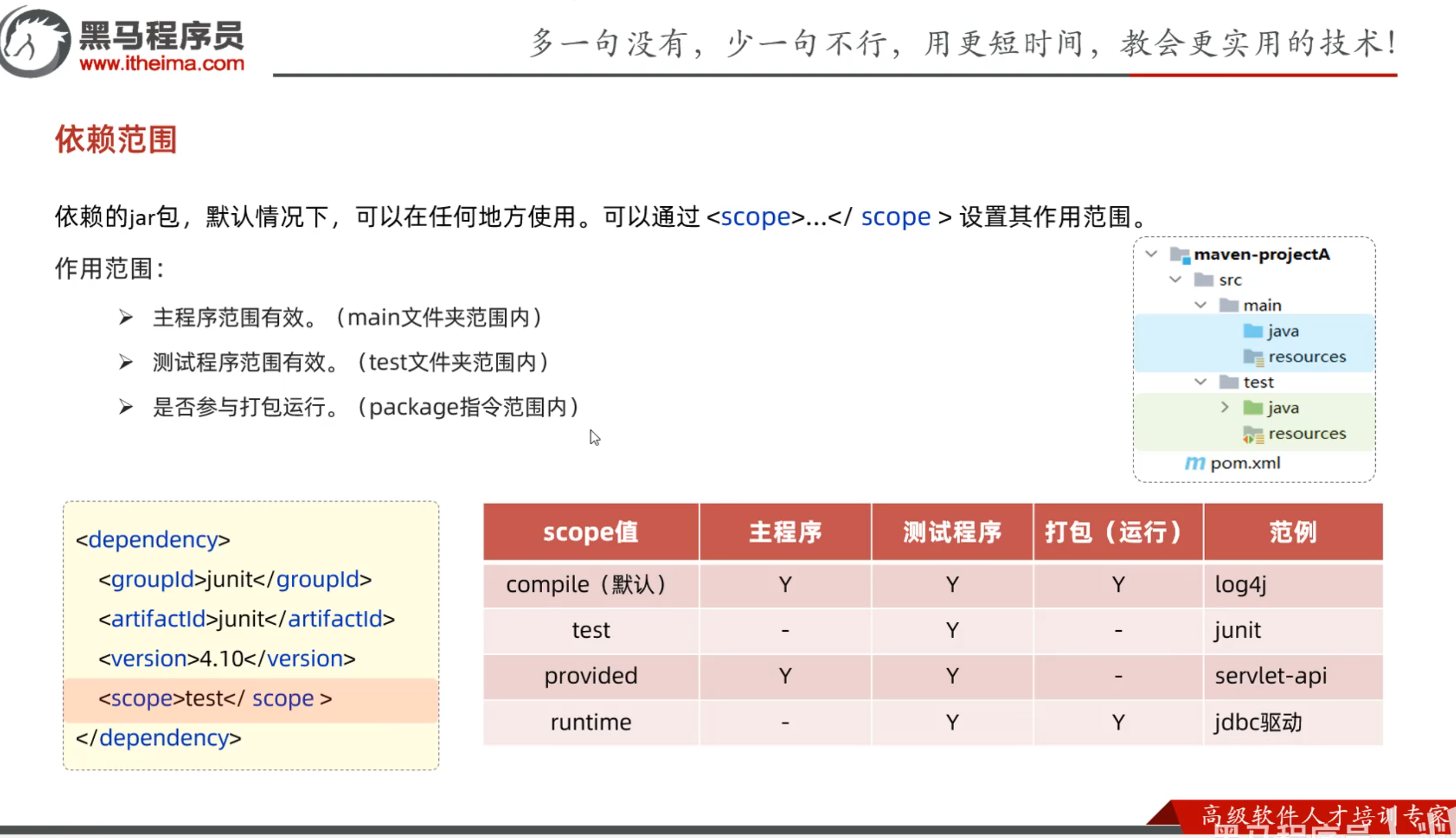
Task: Select the pom.xml file name
Action: pos(1245,463)
